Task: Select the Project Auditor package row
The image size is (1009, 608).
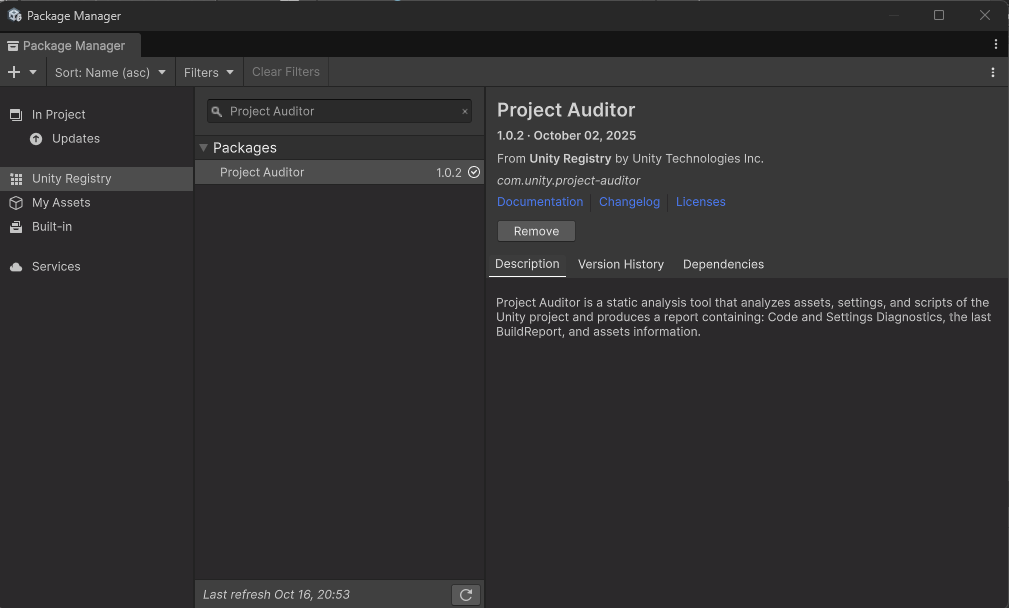Action: click(339, 172)
